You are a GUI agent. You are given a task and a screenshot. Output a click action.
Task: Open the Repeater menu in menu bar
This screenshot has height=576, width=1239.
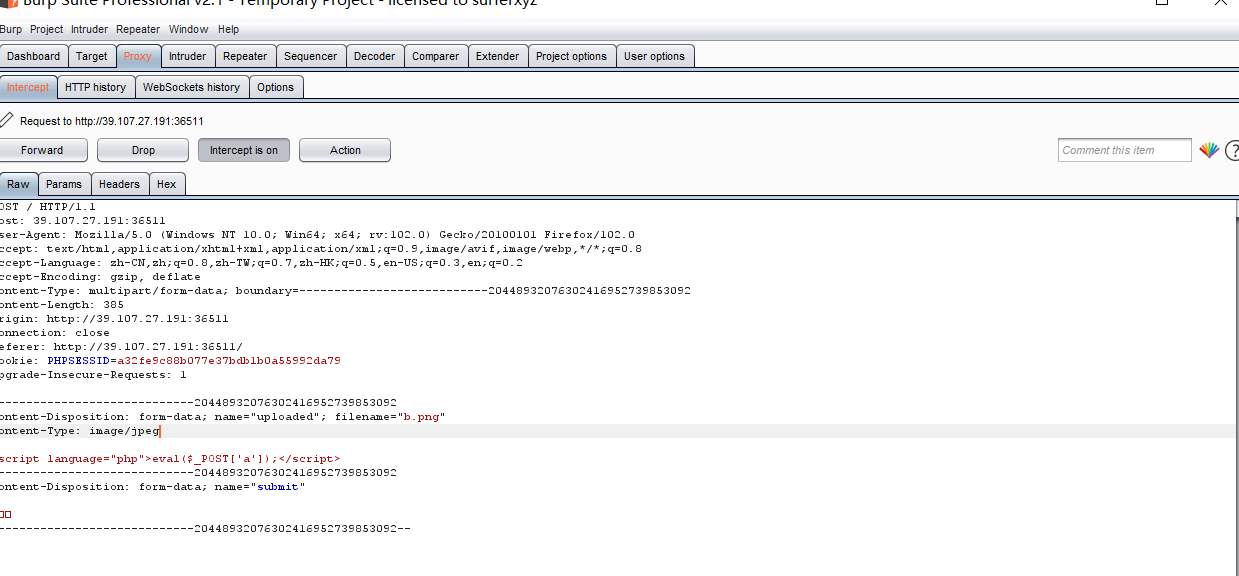[x=138, y=29]
